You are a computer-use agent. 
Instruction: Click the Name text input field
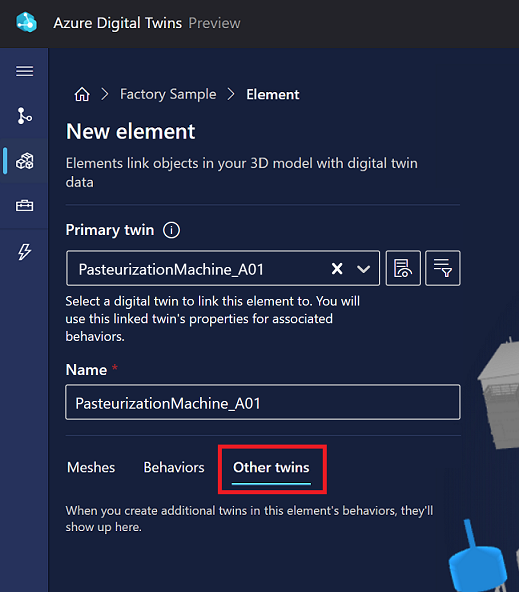[x=263, y=402]
